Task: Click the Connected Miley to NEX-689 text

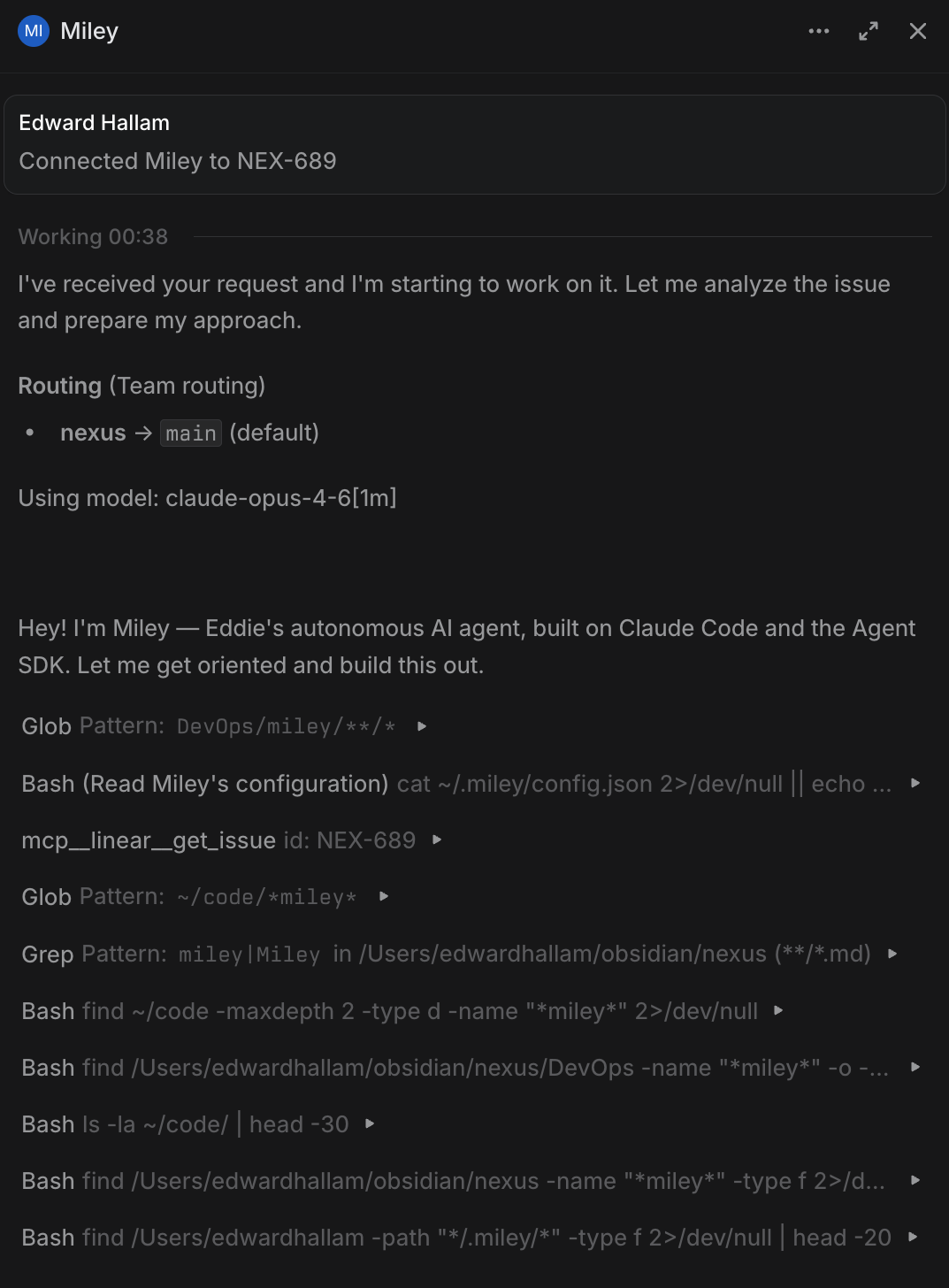Action: [x=178, y=161]
